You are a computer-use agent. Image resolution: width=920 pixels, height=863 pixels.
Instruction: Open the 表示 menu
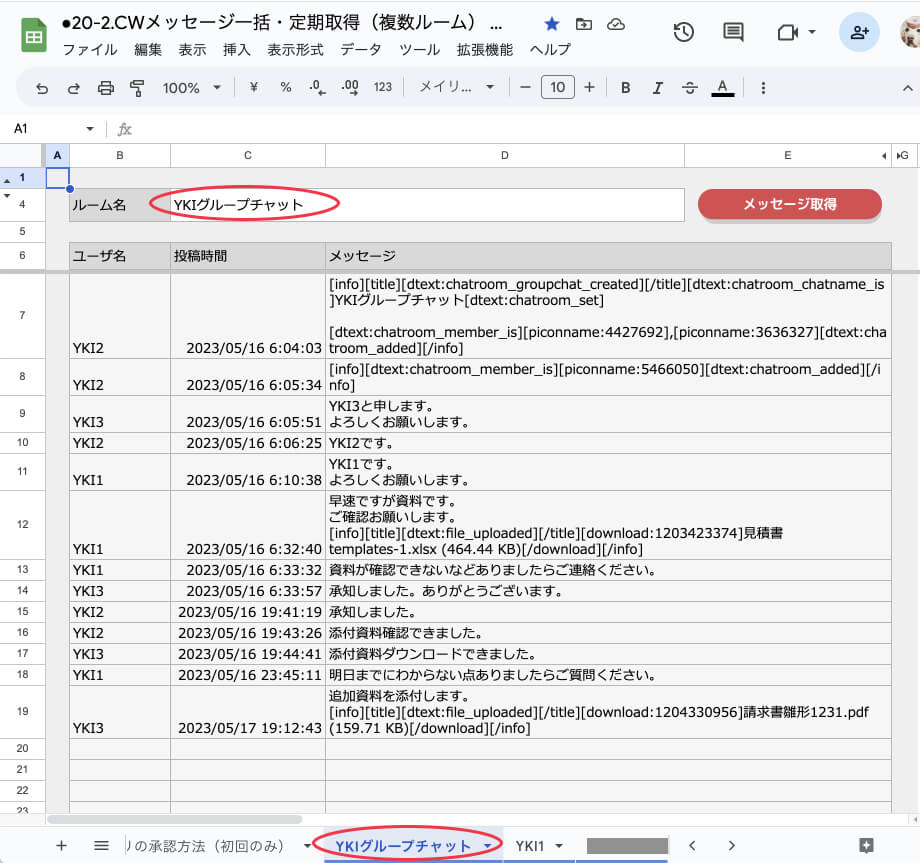[x=192, y=50]
